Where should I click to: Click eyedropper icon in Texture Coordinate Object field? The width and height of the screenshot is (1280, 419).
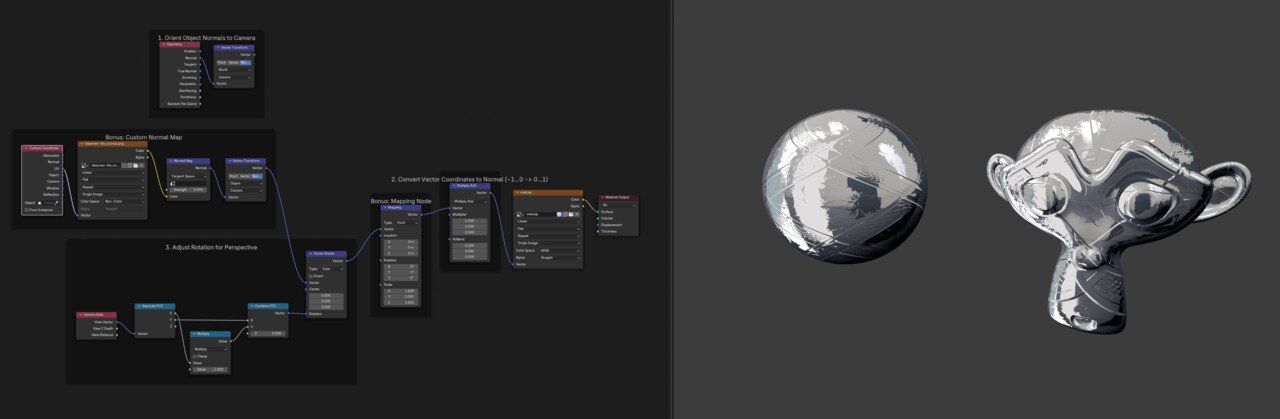57,203
